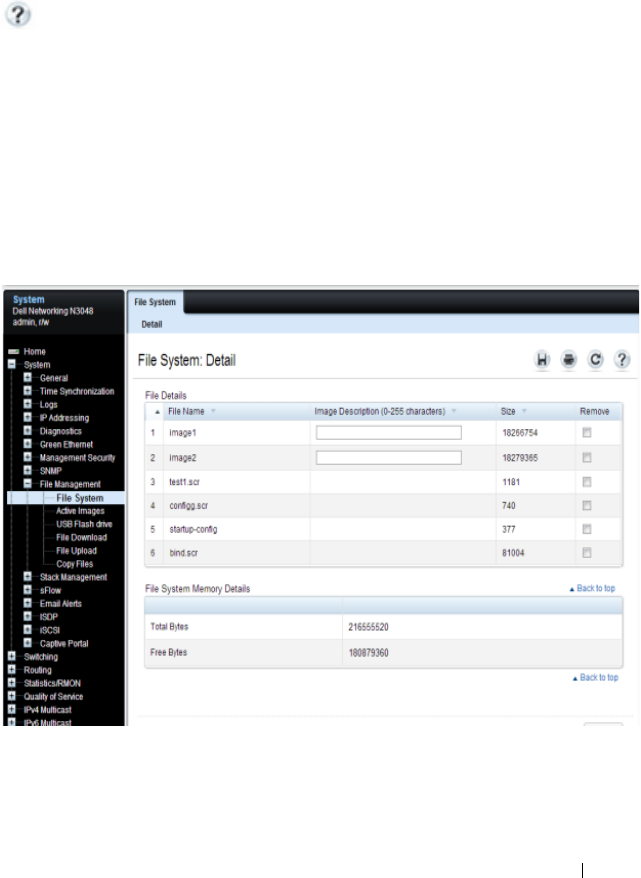
Task: Select the File System tab
Action: coord(155,302)
